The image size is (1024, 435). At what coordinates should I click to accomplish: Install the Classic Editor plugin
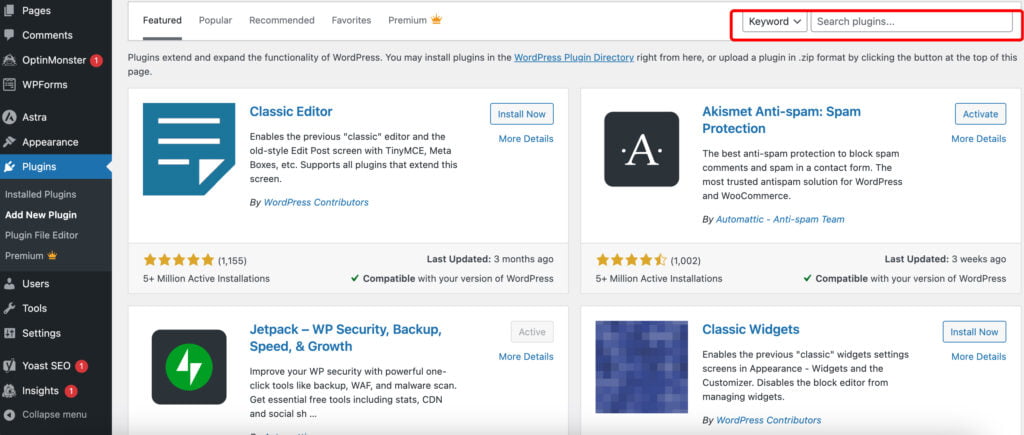coord(522,114)
